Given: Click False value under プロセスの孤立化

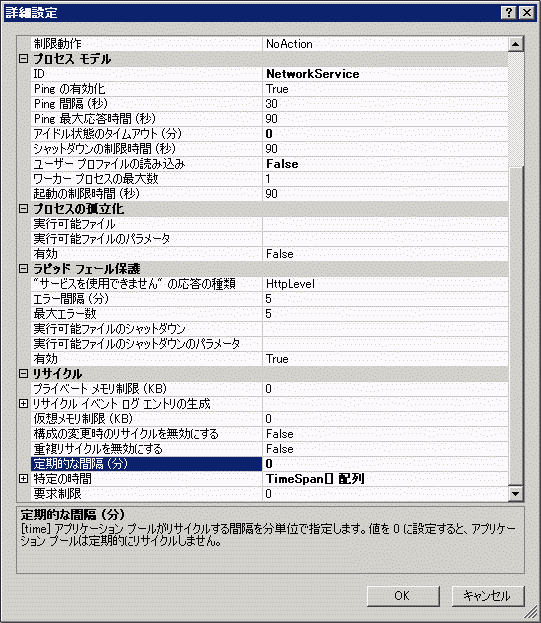Looking at the screenshot, I should (385, 253).
